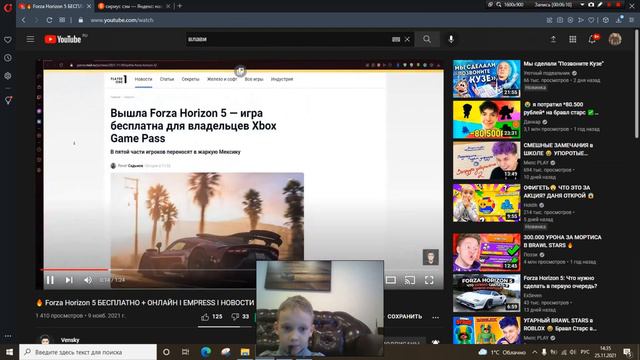This screenshot has width=640, height=360.
Task: Open the YouTube account avatar menu
Action: tap(615, 39)
